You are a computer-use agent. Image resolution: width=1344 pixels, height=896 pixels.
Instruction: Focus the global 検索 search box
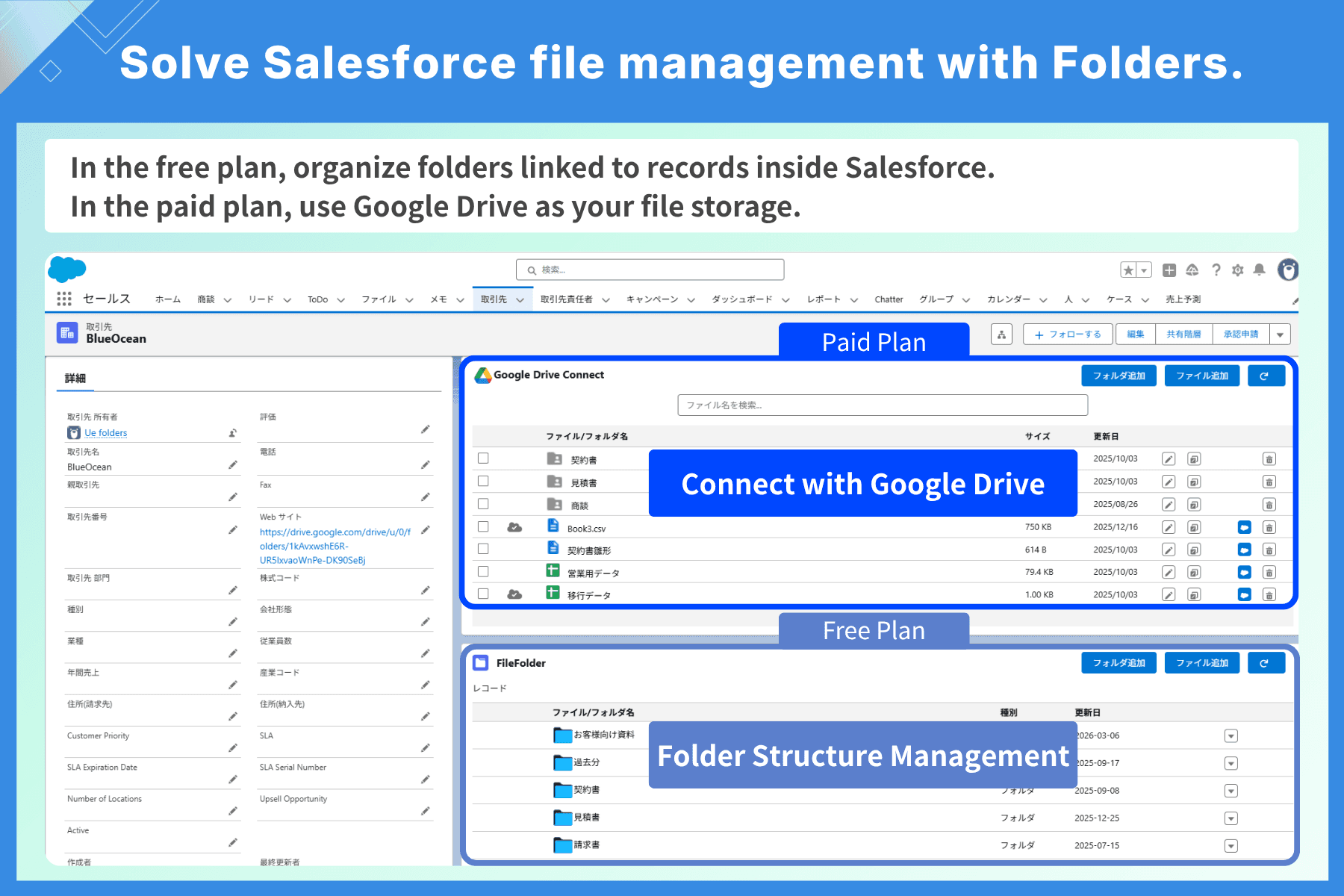click(x=650, y=270)
